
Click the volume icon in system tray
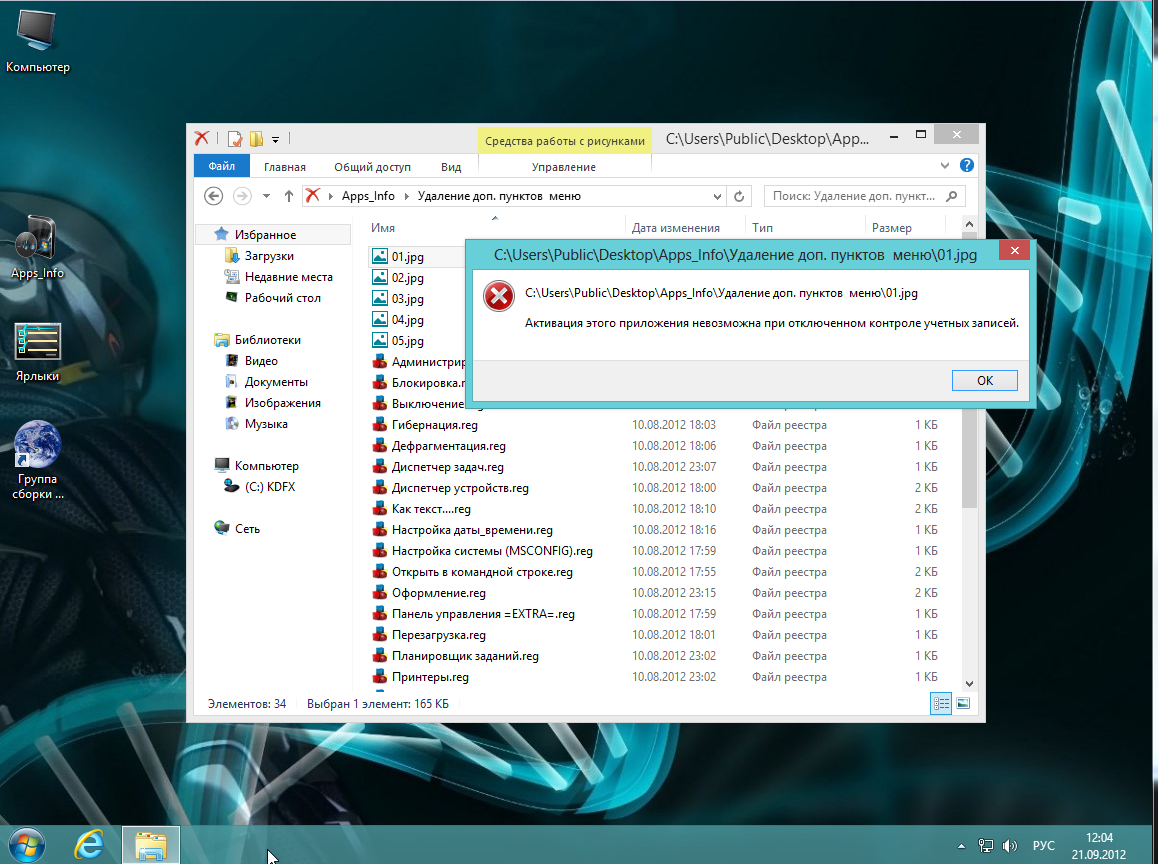[x=1010, y=846]
